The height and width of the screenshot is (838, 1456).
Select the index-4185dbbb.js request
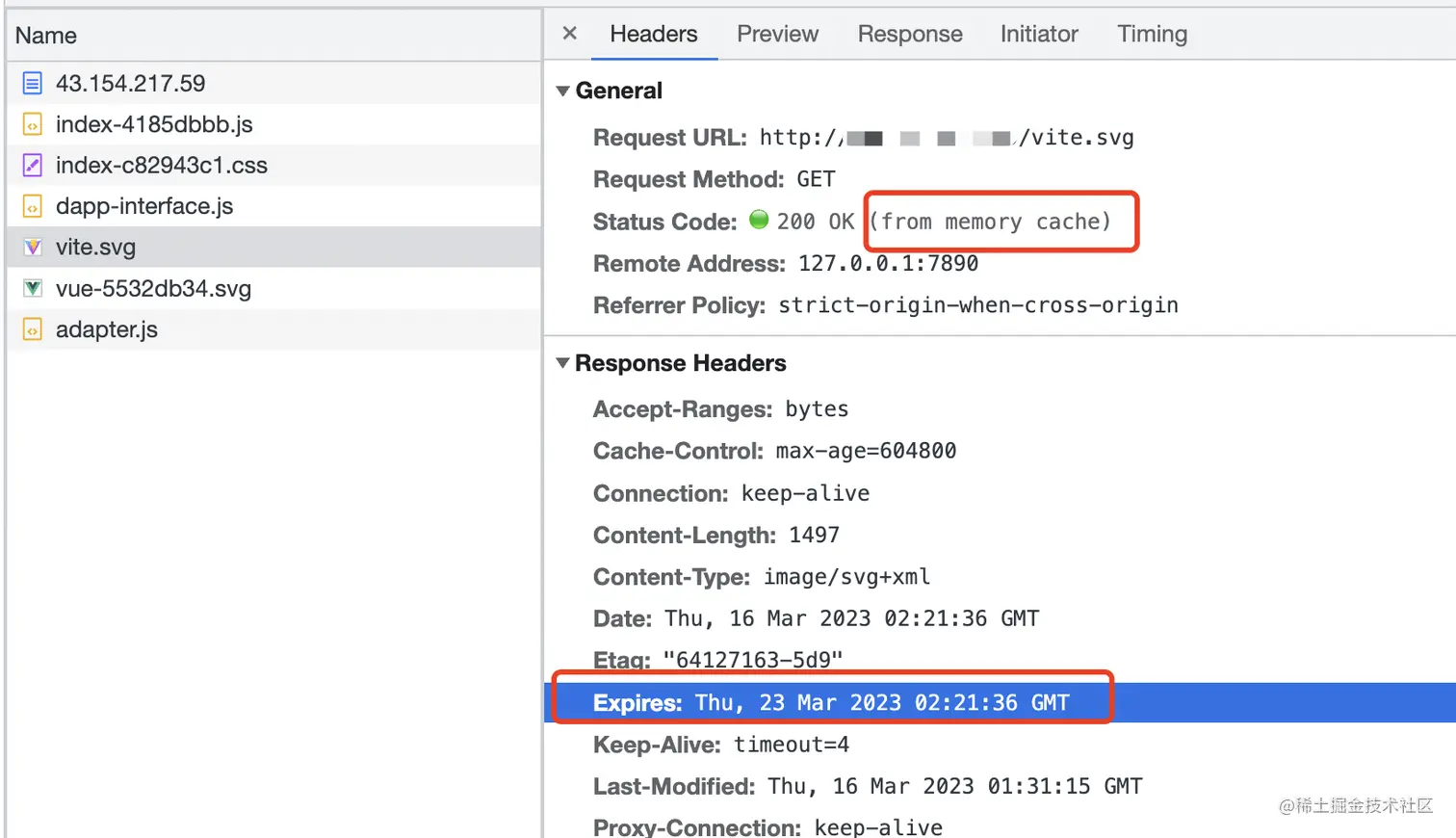click(x=274, y=124)
